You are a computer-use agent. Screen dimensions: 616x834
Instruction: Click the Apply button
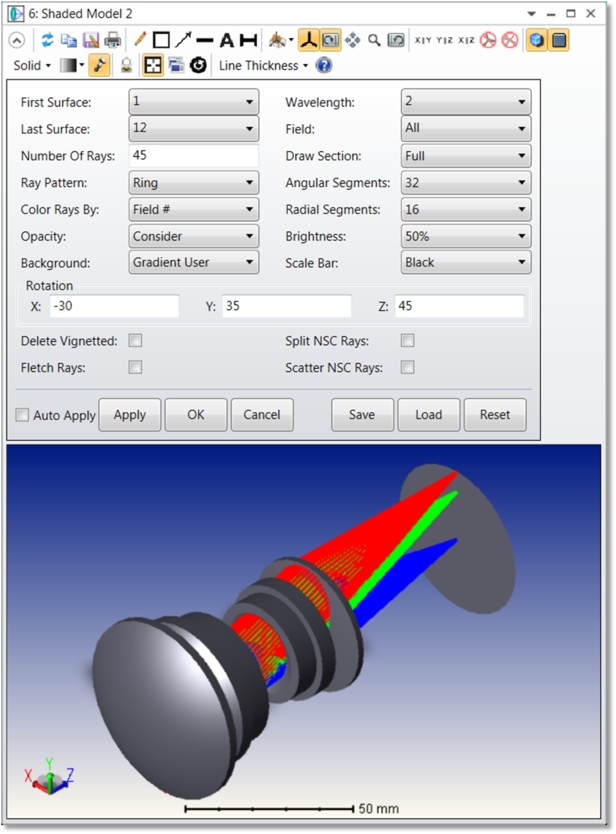[130, 414]
